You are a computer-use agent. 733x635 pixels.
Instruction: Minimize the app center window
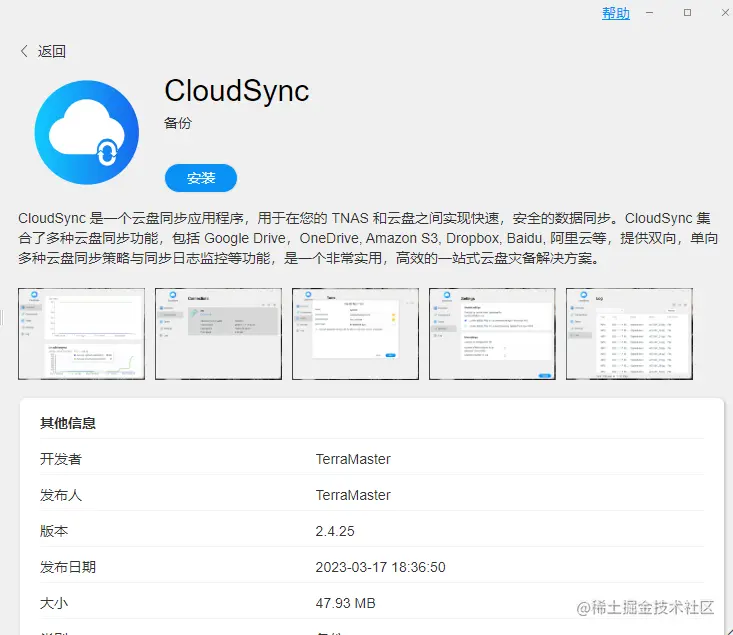649,13
